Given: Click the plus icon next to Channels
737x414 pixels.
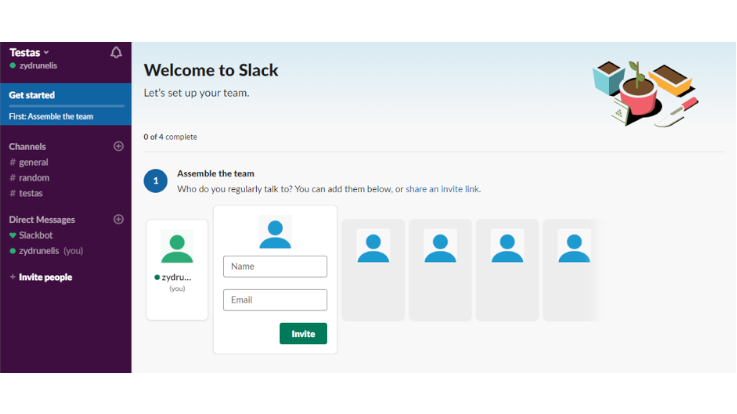Looking at the screenshot, I should [118, 146].
